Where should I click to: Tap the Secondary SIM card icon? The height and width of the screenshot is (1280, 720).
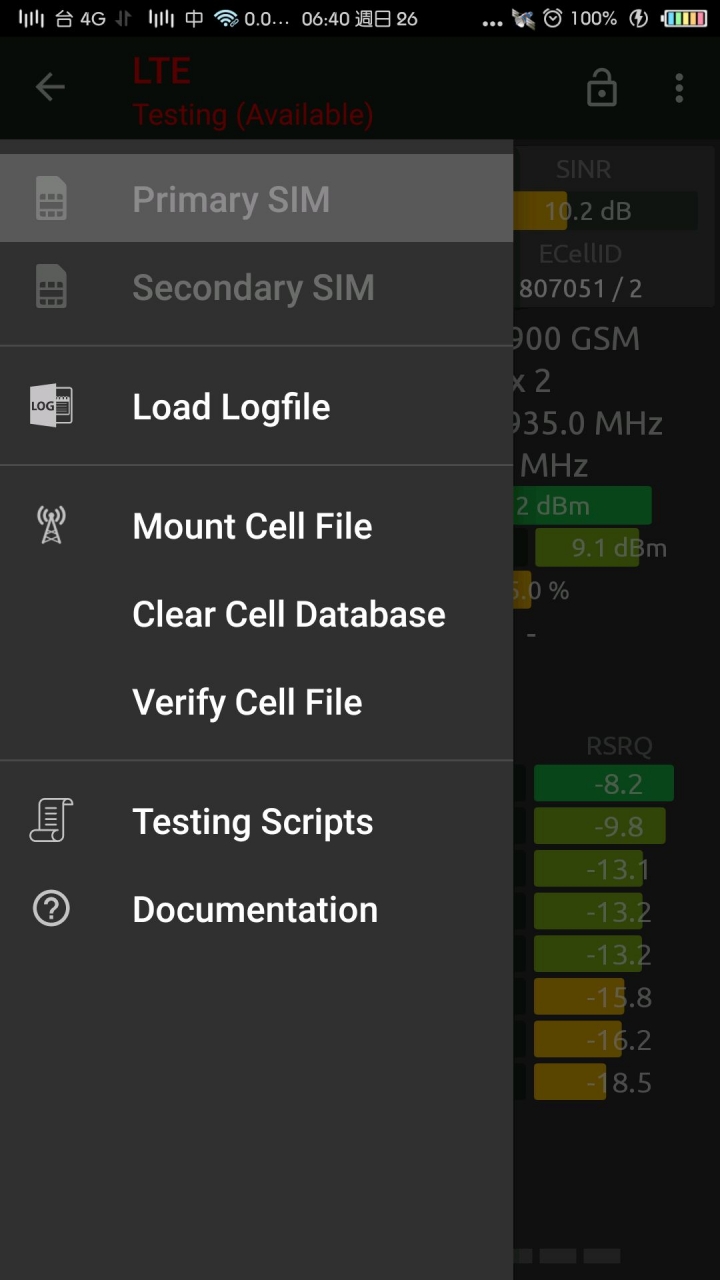51,287
